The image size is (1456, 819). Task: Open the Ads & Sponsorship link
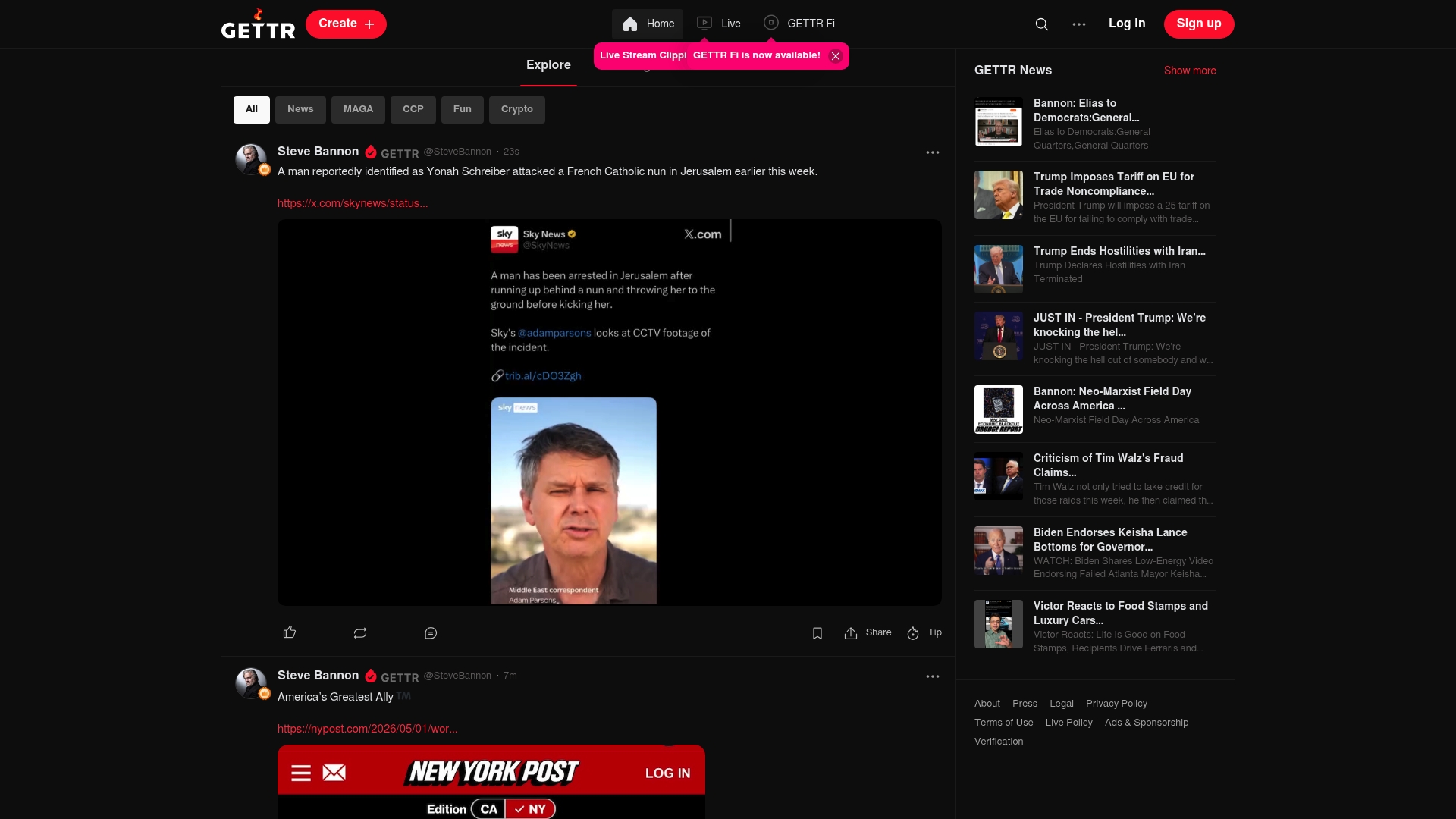[1147, 723]
